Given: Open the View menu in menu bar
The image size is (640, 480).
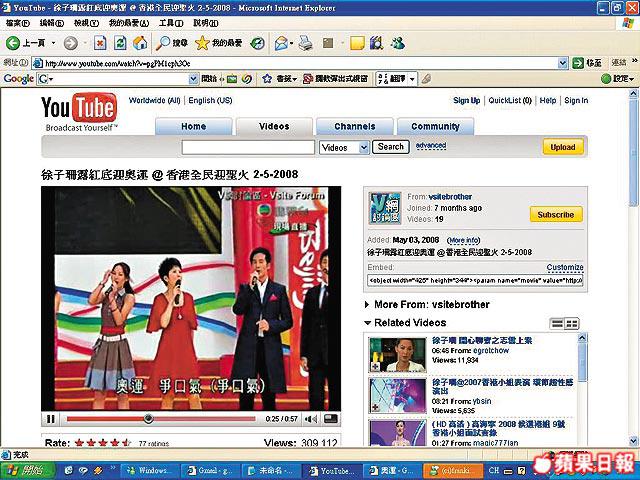Looking at the screenshot, I should pyautogui.click(x=86, y=23).
